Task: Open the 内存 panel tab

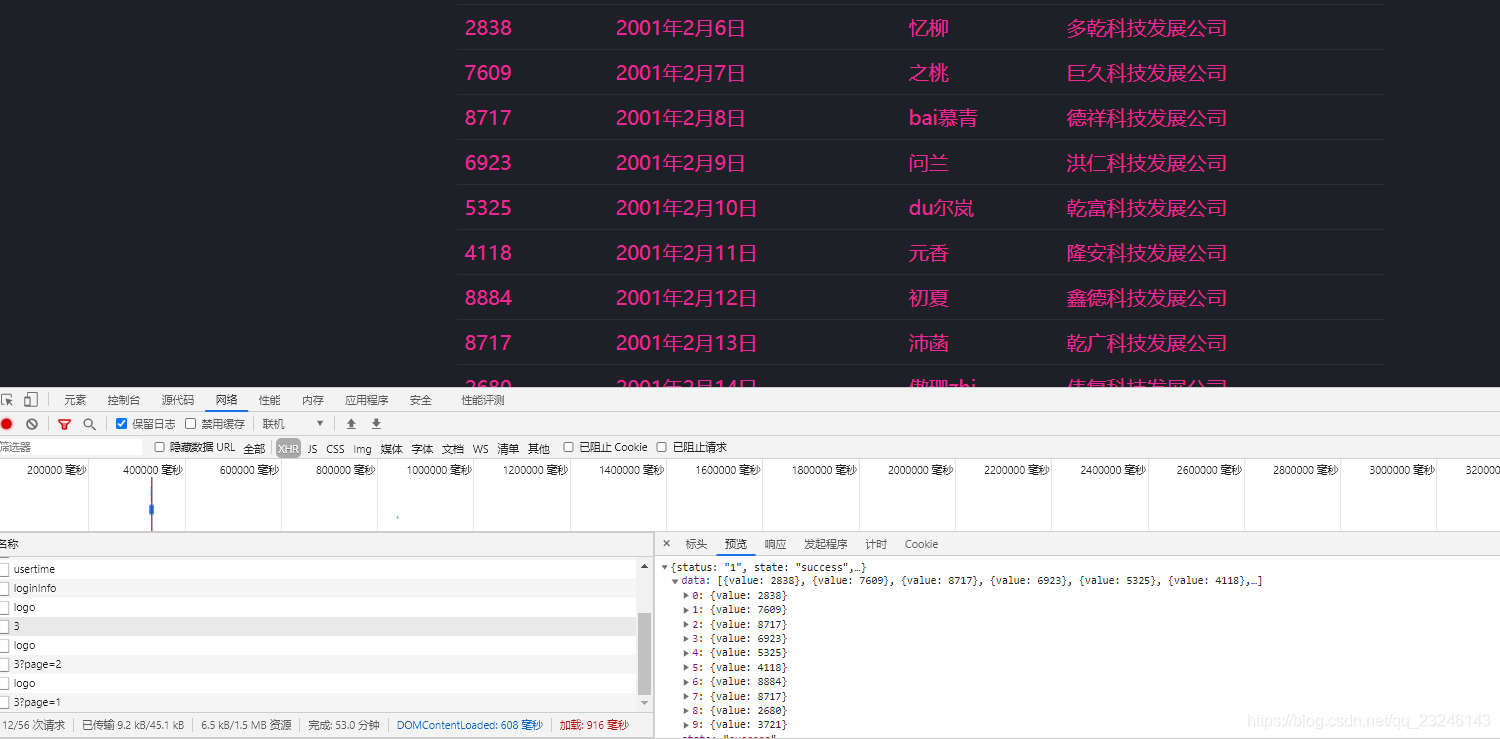Action: coord(313,400)
